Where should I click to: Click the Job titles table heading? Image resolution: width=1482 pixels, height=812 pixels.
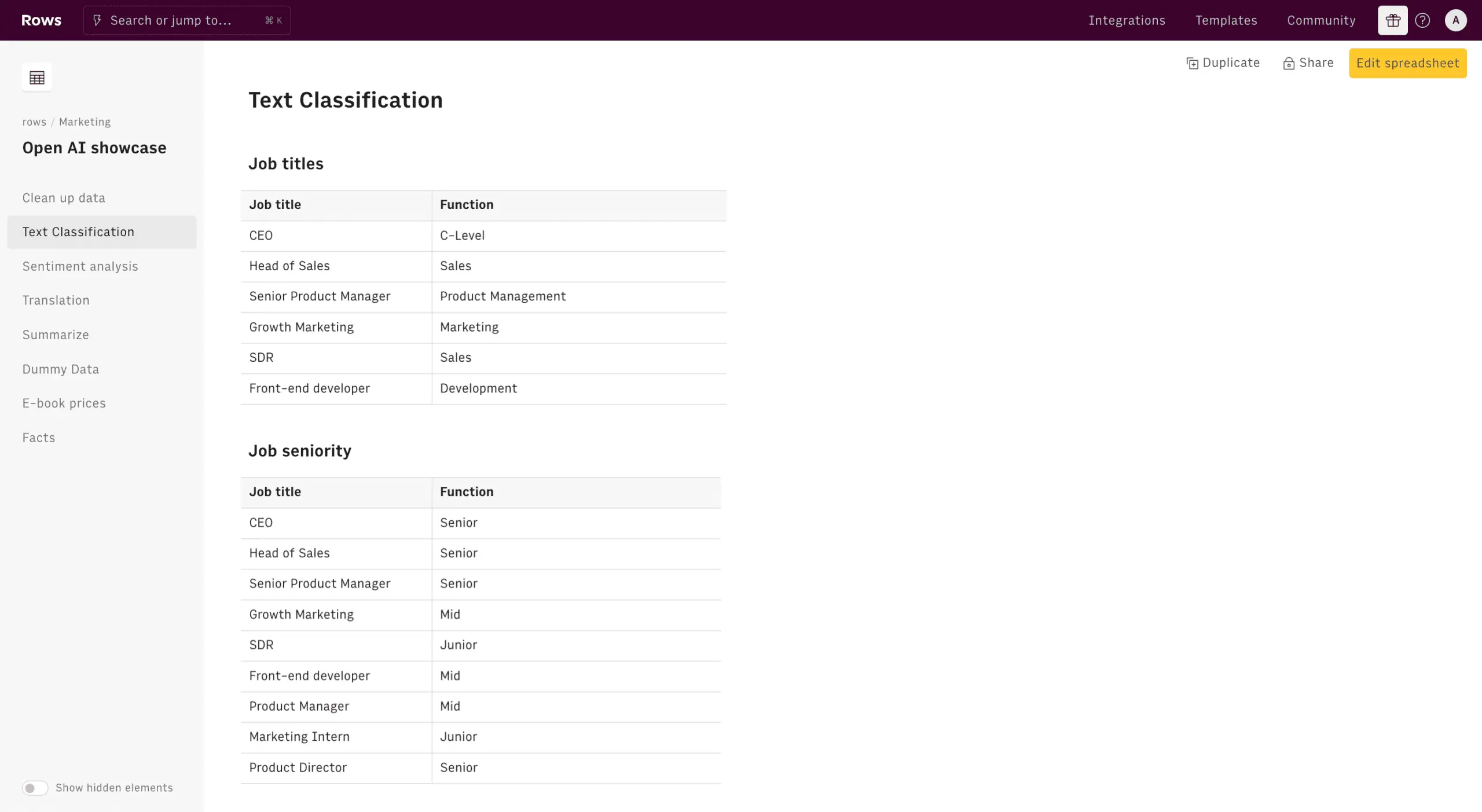[x=286, y=164]
